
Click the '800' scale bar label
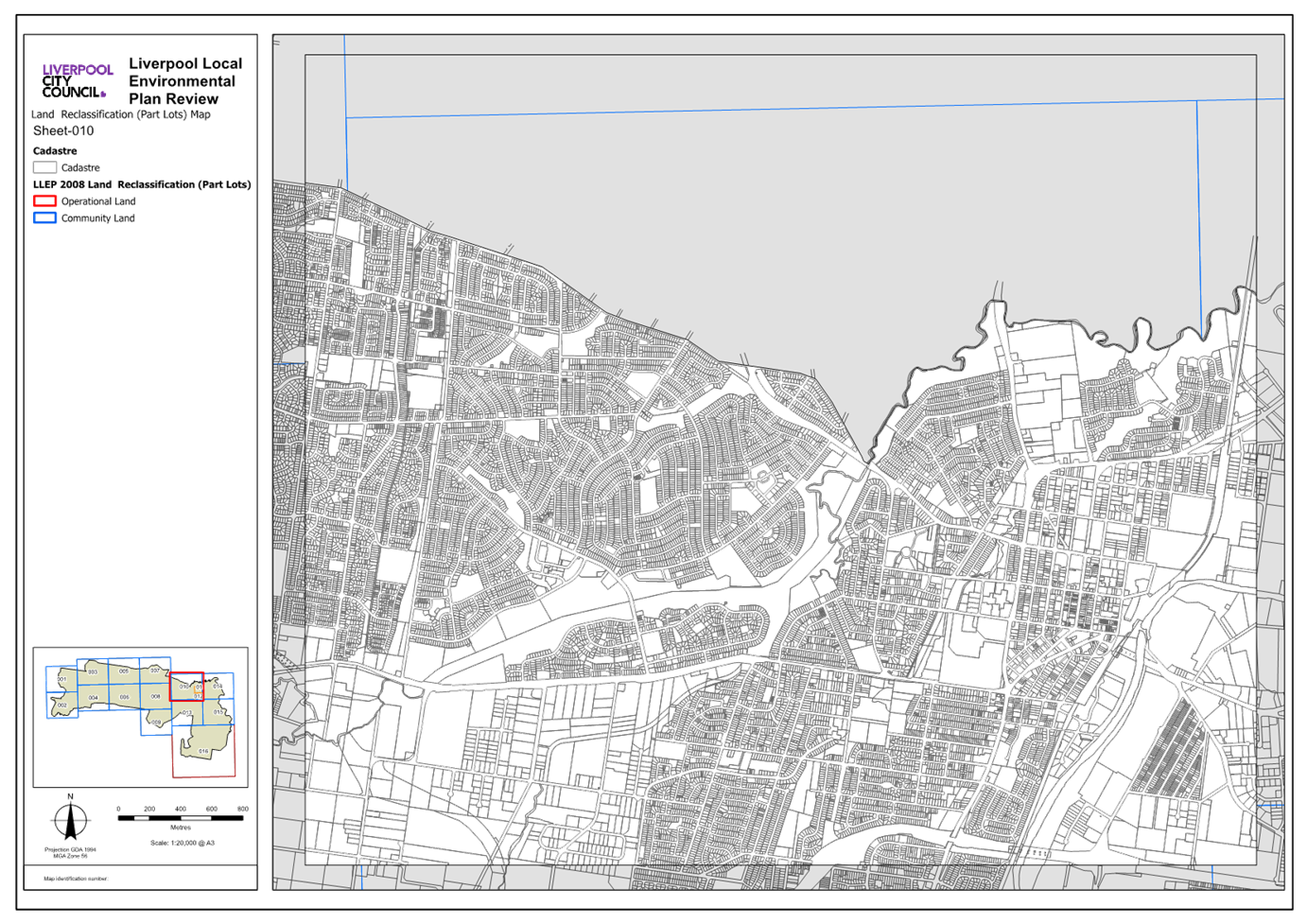tap(243, 809)
